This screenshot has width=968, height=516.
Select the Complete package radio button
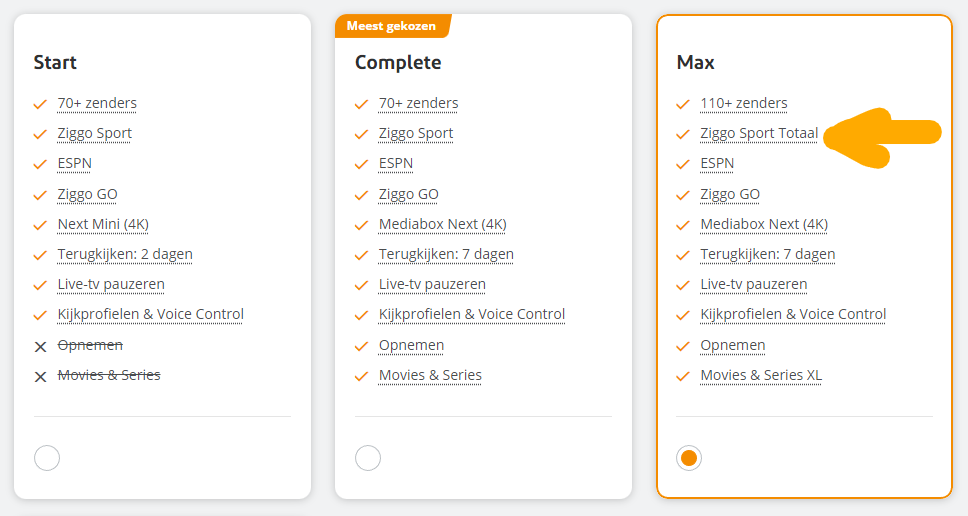click(368, 458)
